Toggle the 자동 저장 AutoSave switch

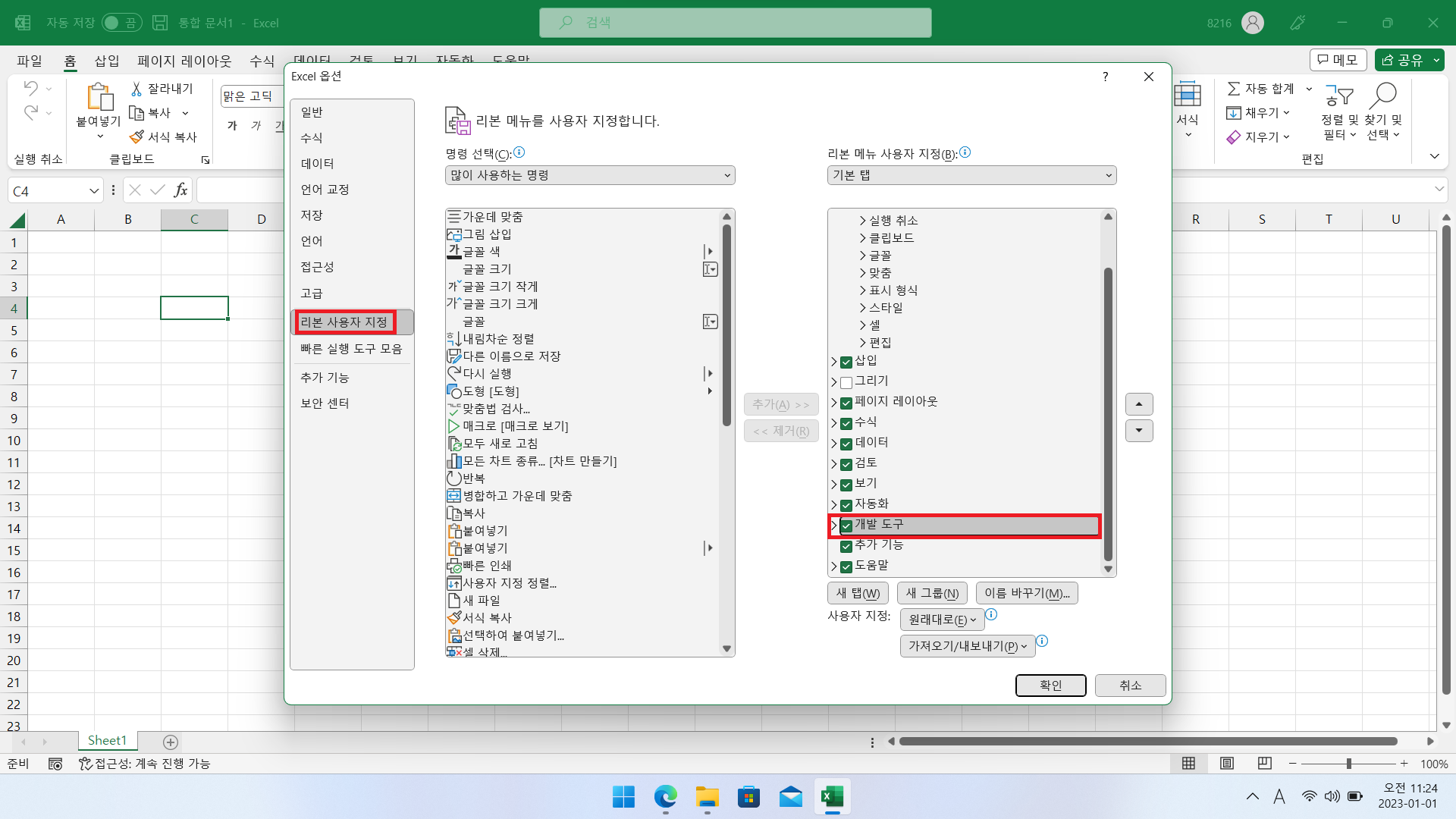(121, 23)
